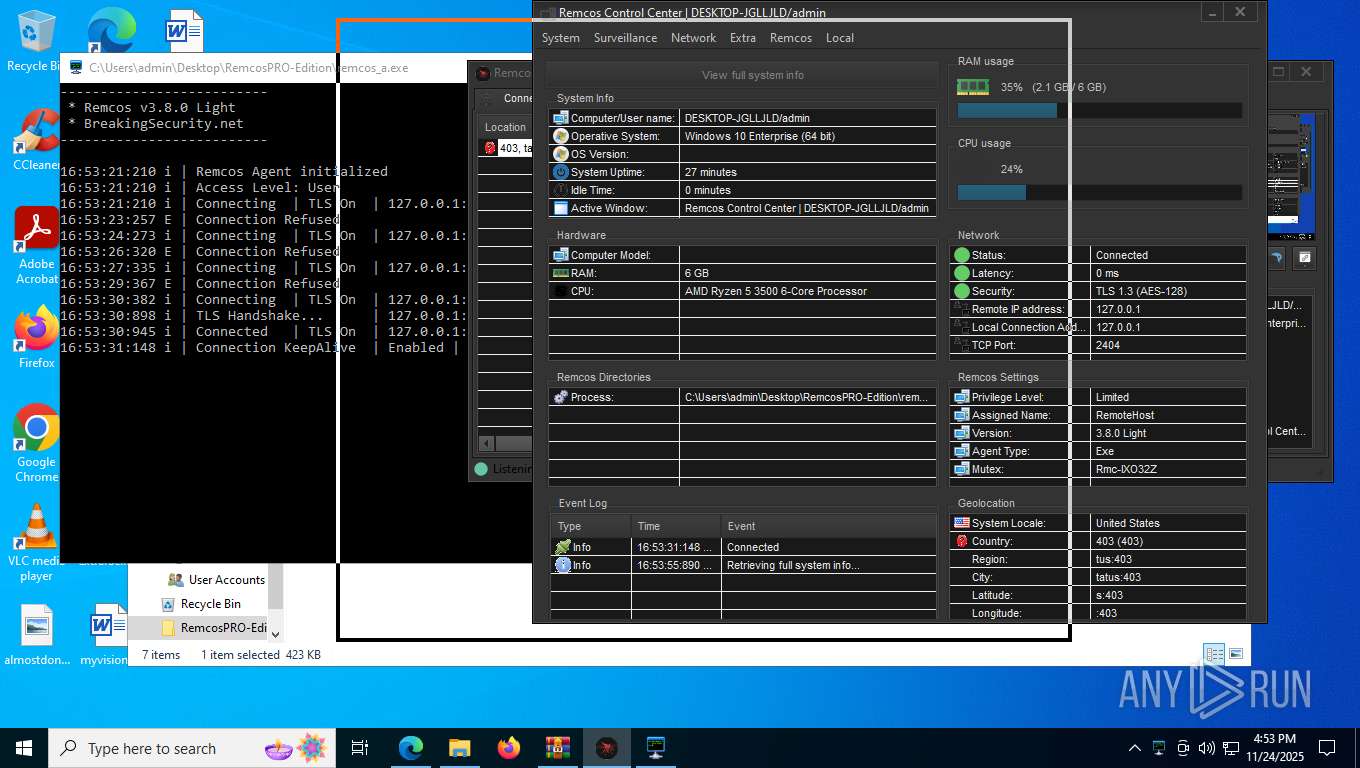1360x768 pixels.
Task: Open the CCleaner desktop shortcut
Action: tap(37, 139)
